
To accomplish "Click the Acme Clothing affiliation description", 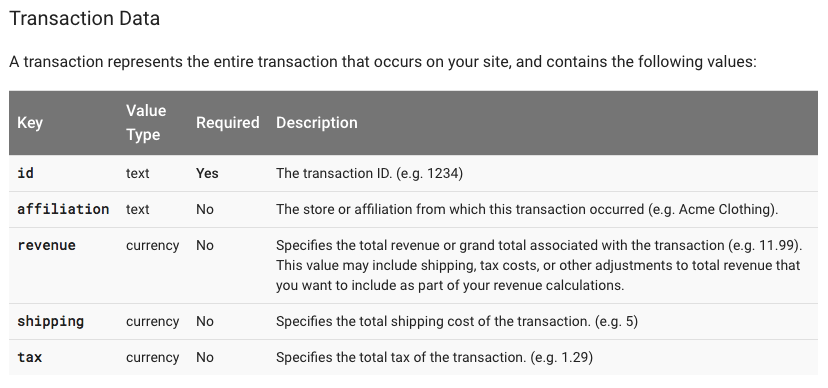I will (527, 209).
